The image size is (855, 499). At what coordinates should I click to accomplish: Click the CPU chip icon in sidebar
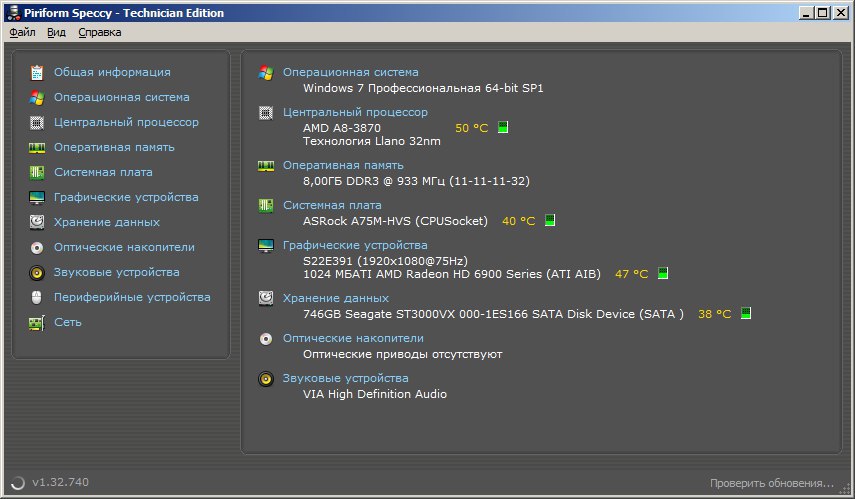[x=37, y=123]
